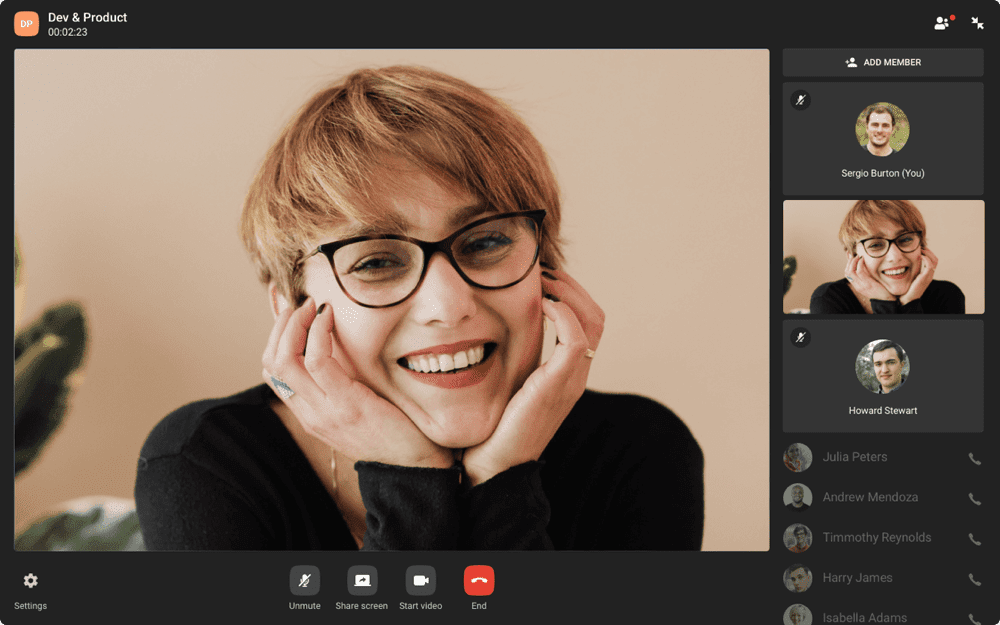
Task: Select the active speaker video thumbnail in sidebar
Action: click(883, 257)
